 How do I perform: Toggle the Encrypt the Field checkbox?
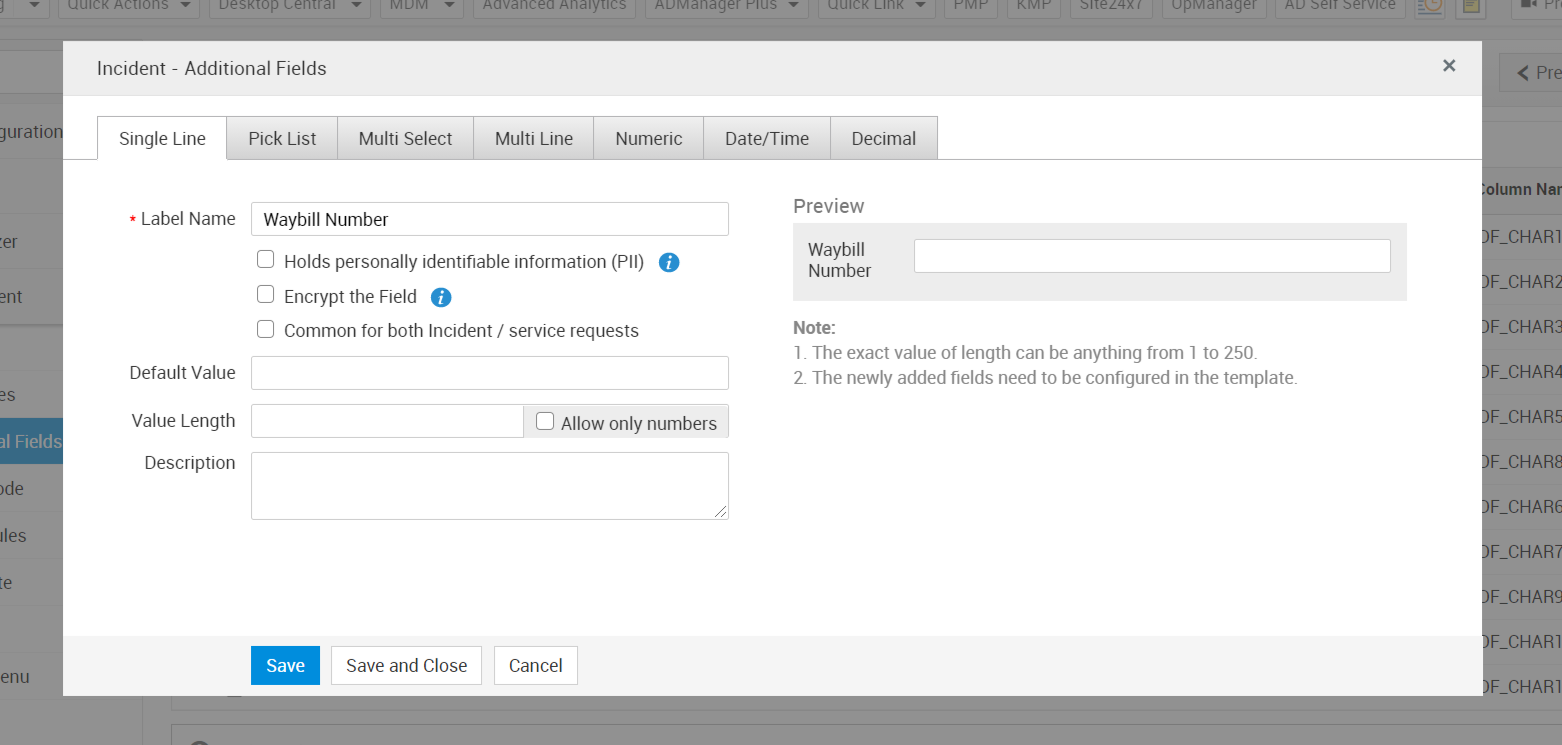tap(266, 295)
